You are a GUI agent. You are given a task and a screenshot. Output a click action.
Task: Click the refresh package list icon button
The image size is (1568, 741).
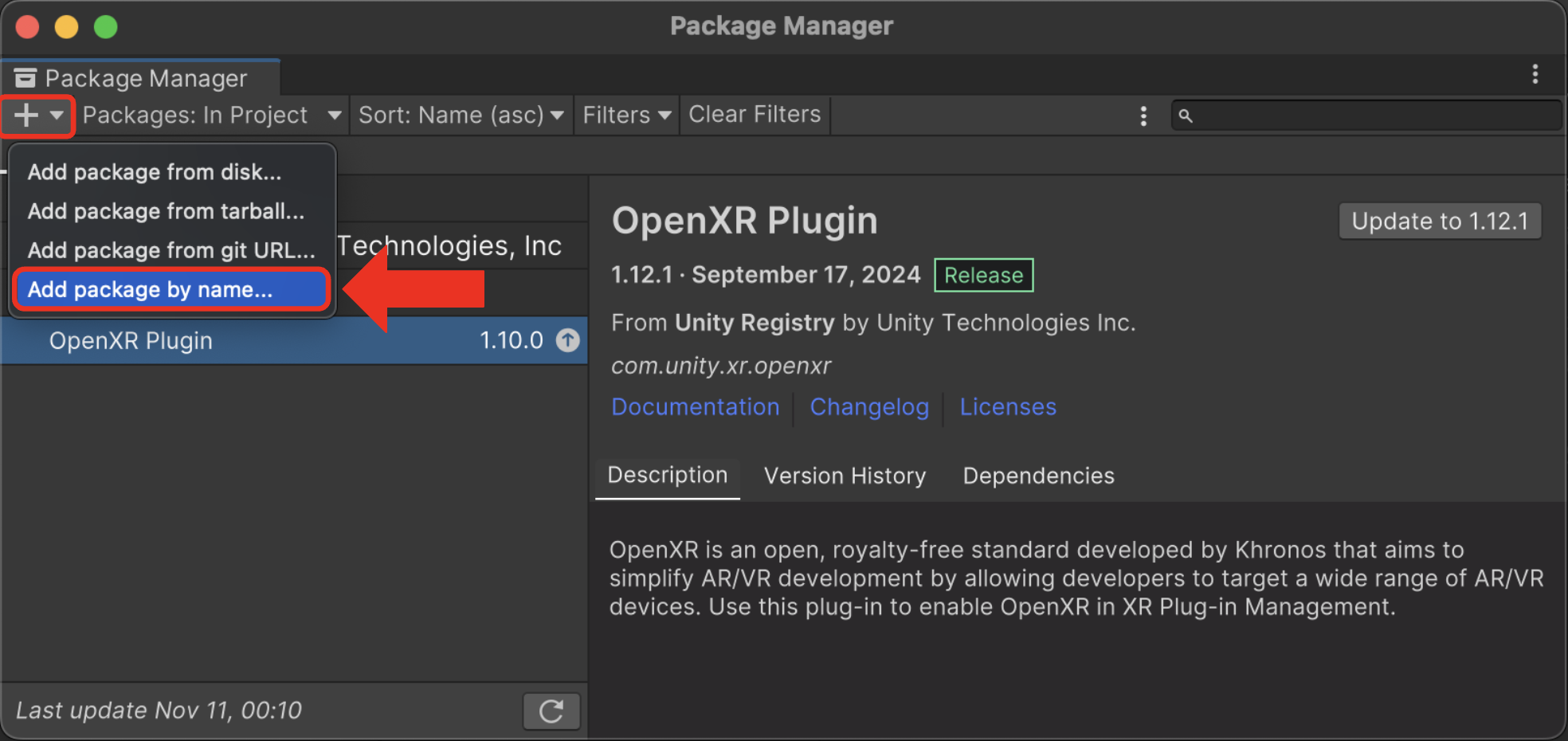pos(551,711)
